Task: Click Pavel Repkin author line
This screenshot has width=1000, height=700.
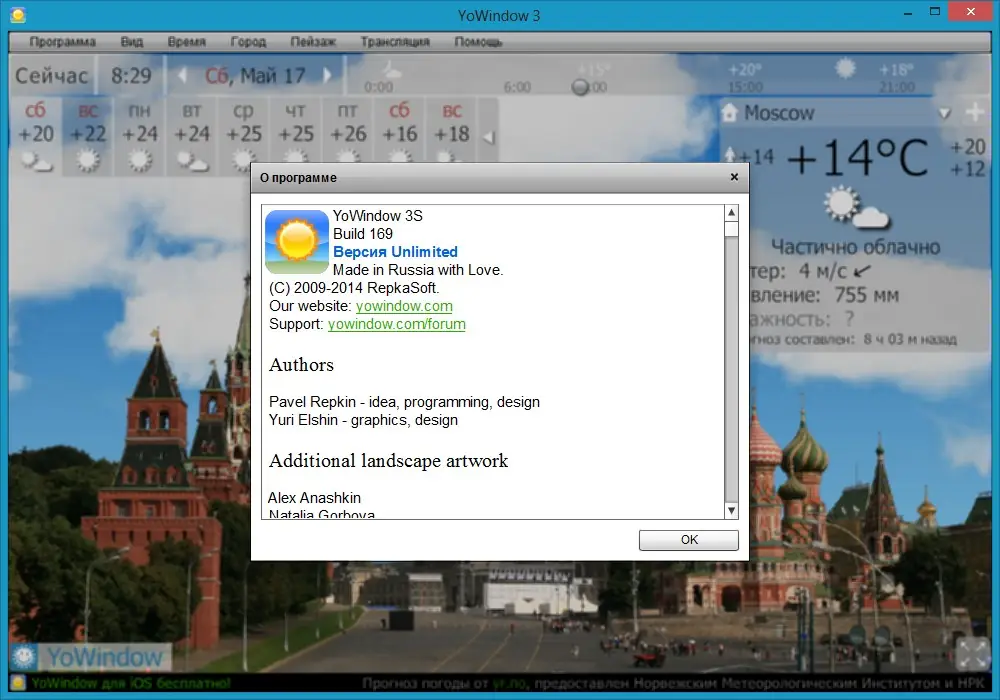Action: pos(404,402)
